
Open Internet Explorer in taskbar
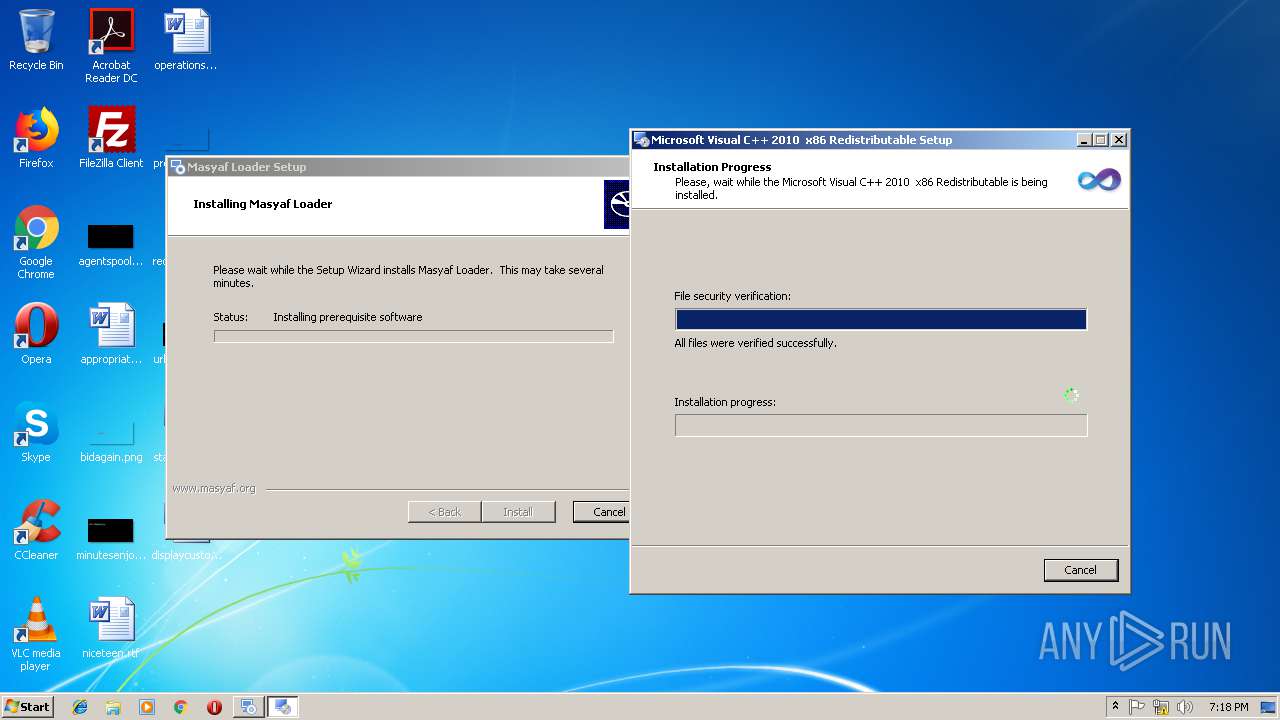80,707
